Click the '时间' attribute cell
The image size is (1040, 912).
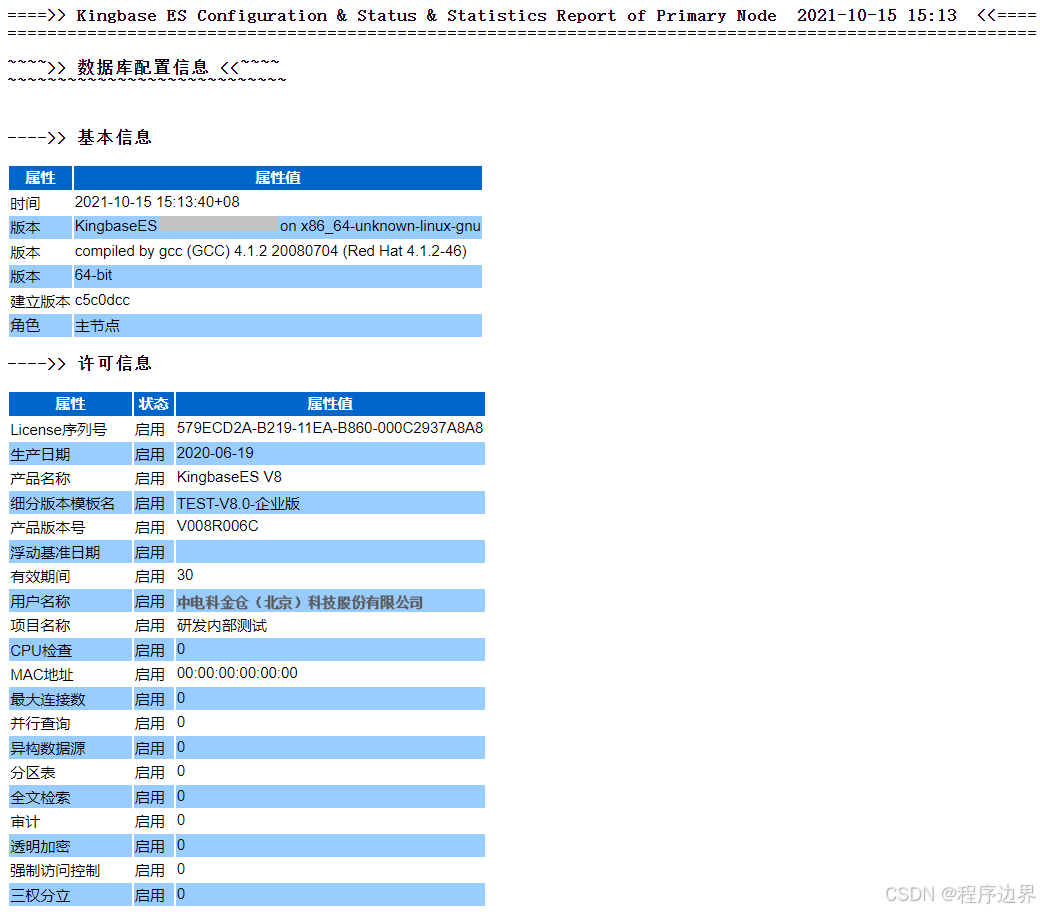[40, 203]
